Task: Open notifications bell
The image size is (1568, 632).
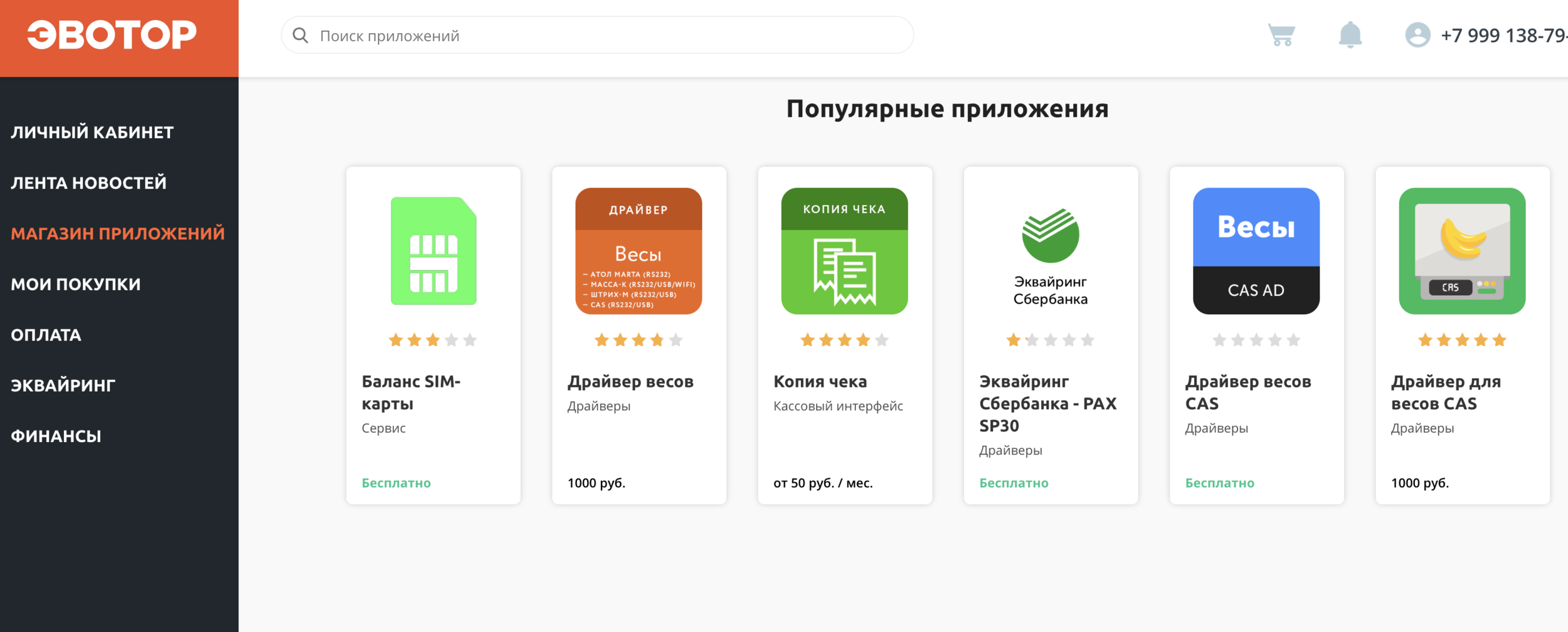Action: [x=1350, y=34]
